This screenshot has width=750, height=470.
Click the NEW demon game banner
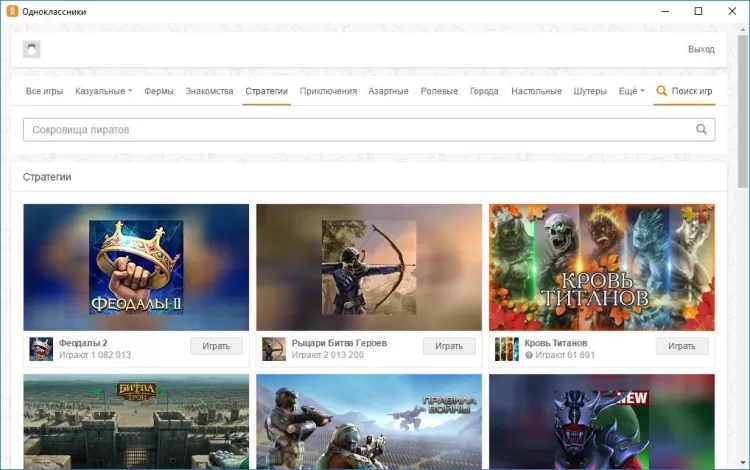click(x=602, y=421)
